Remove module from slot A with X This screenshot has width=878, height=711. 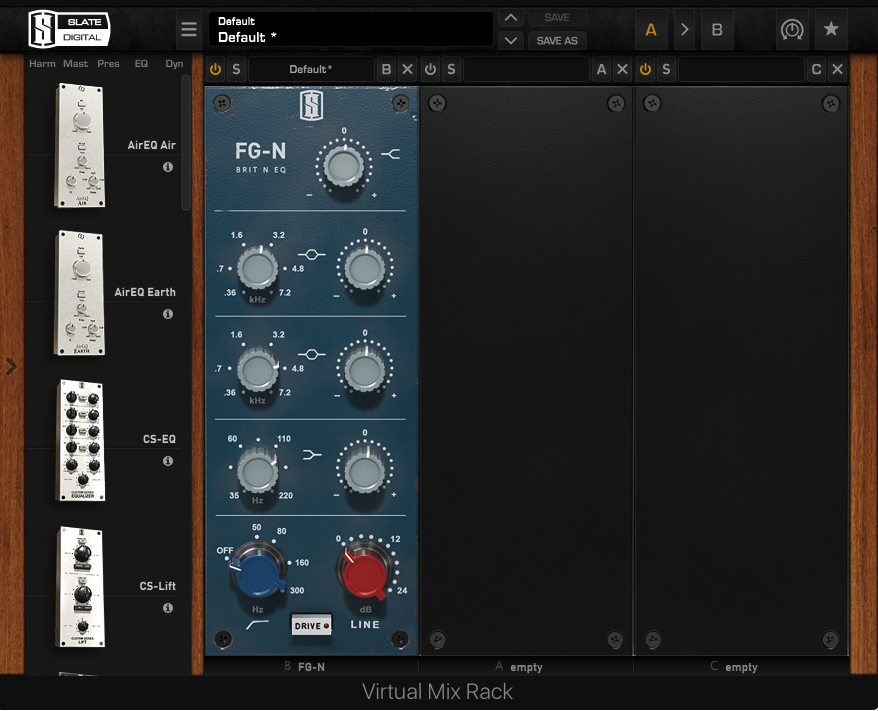click(622, 69)
